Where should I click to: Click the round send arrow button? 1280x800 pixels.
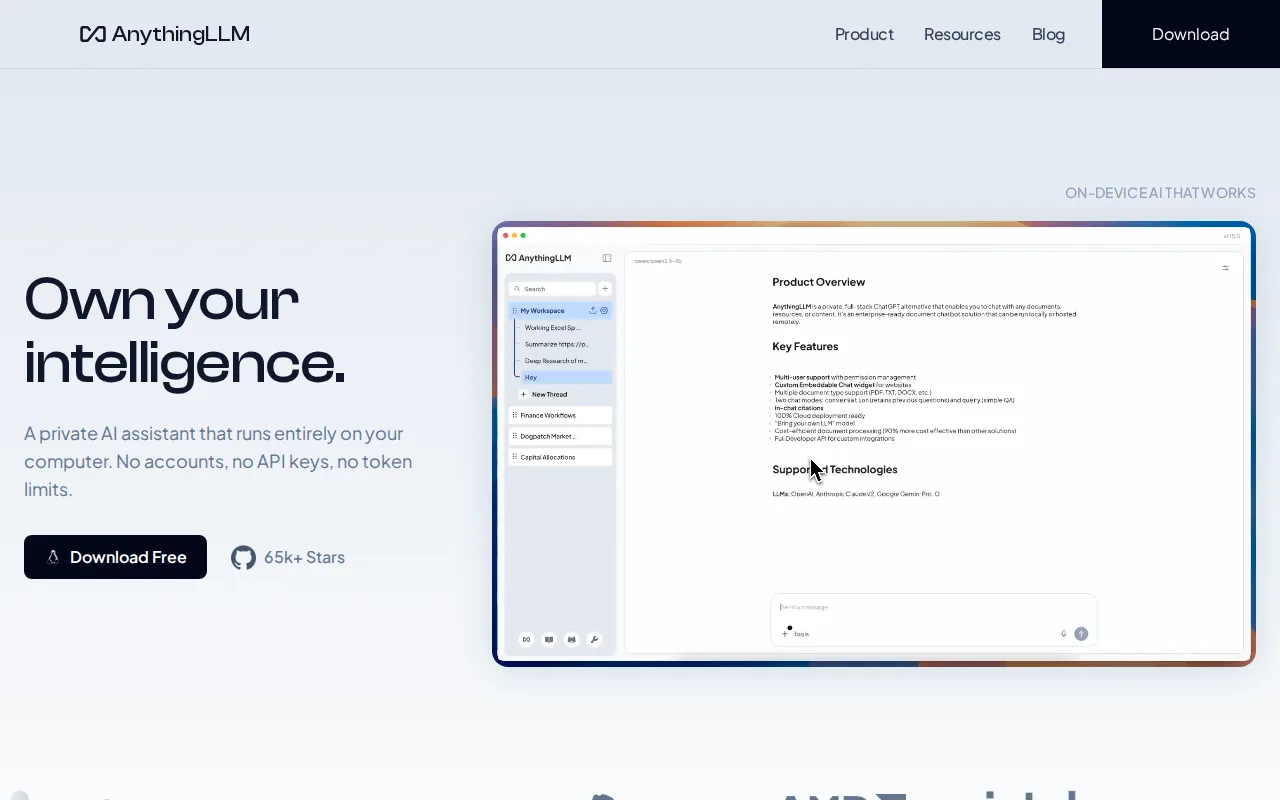click(1081, 634)
